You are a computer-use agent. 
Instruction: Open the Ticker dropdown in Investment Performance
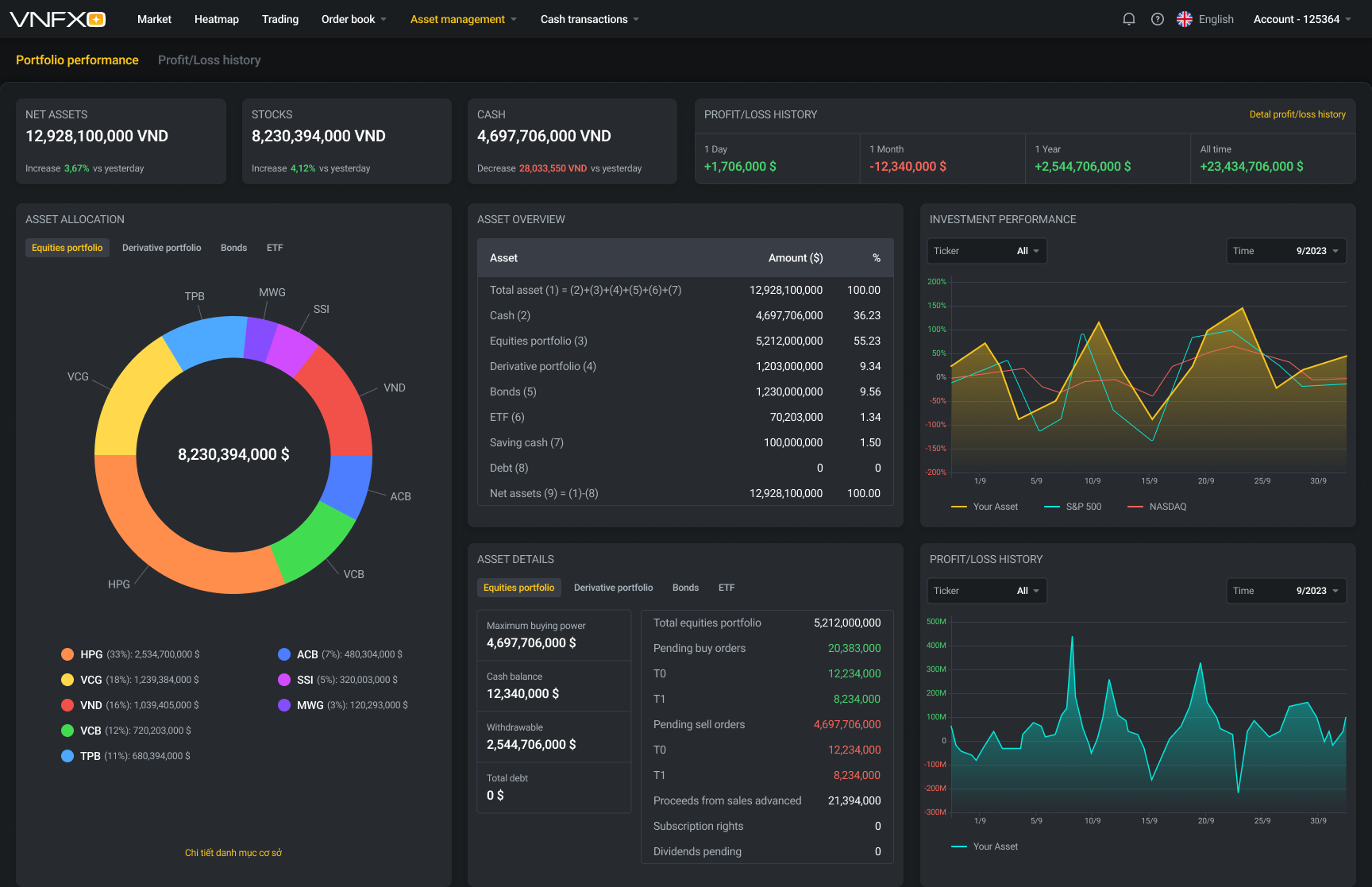click(986, 250)
